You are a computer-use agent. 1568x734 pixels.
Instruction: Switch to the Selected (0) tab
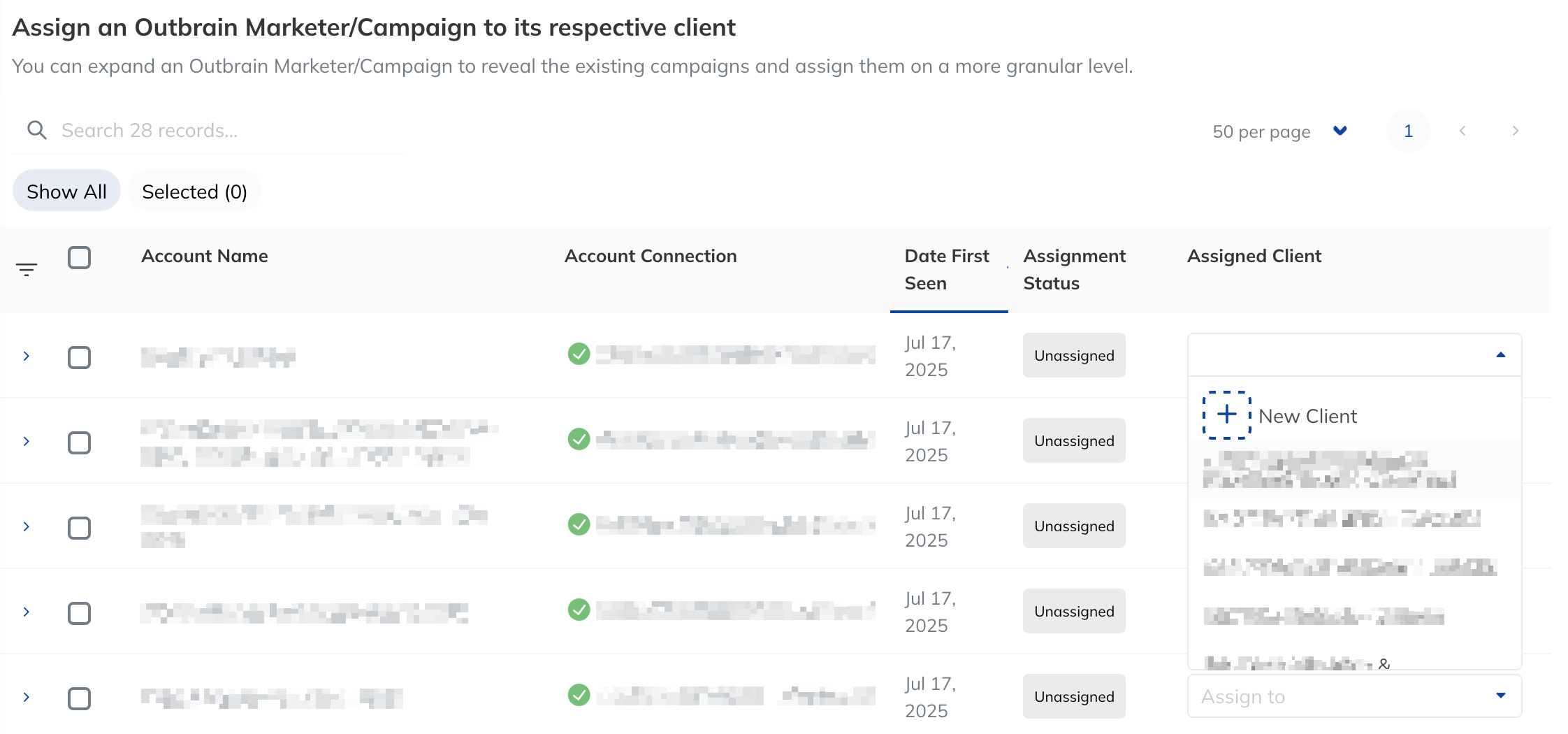(x=194, y=191)
